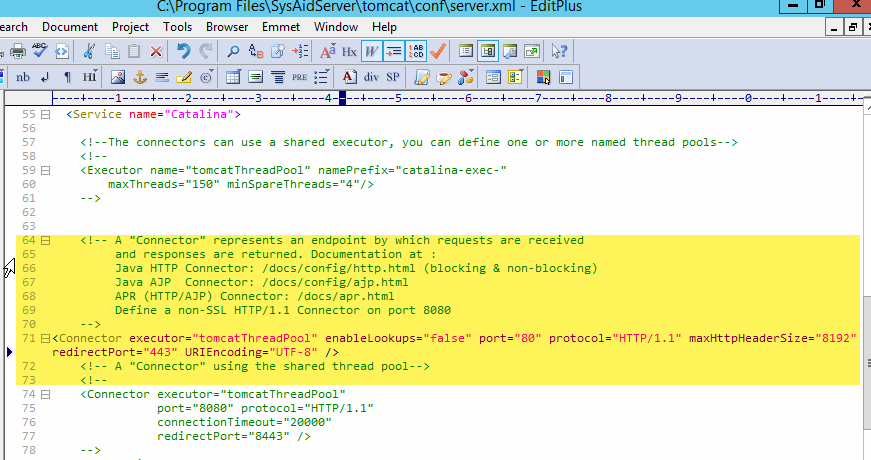Toggle Word Wrap (W) button

pyautogui.click(x=372, y=51)
